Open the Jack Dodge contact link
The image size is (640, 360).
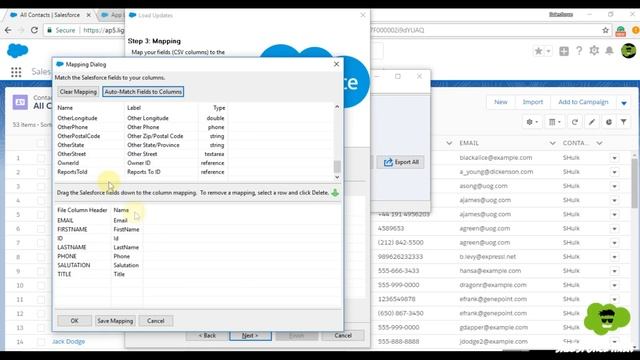click(x=69, y=342)
